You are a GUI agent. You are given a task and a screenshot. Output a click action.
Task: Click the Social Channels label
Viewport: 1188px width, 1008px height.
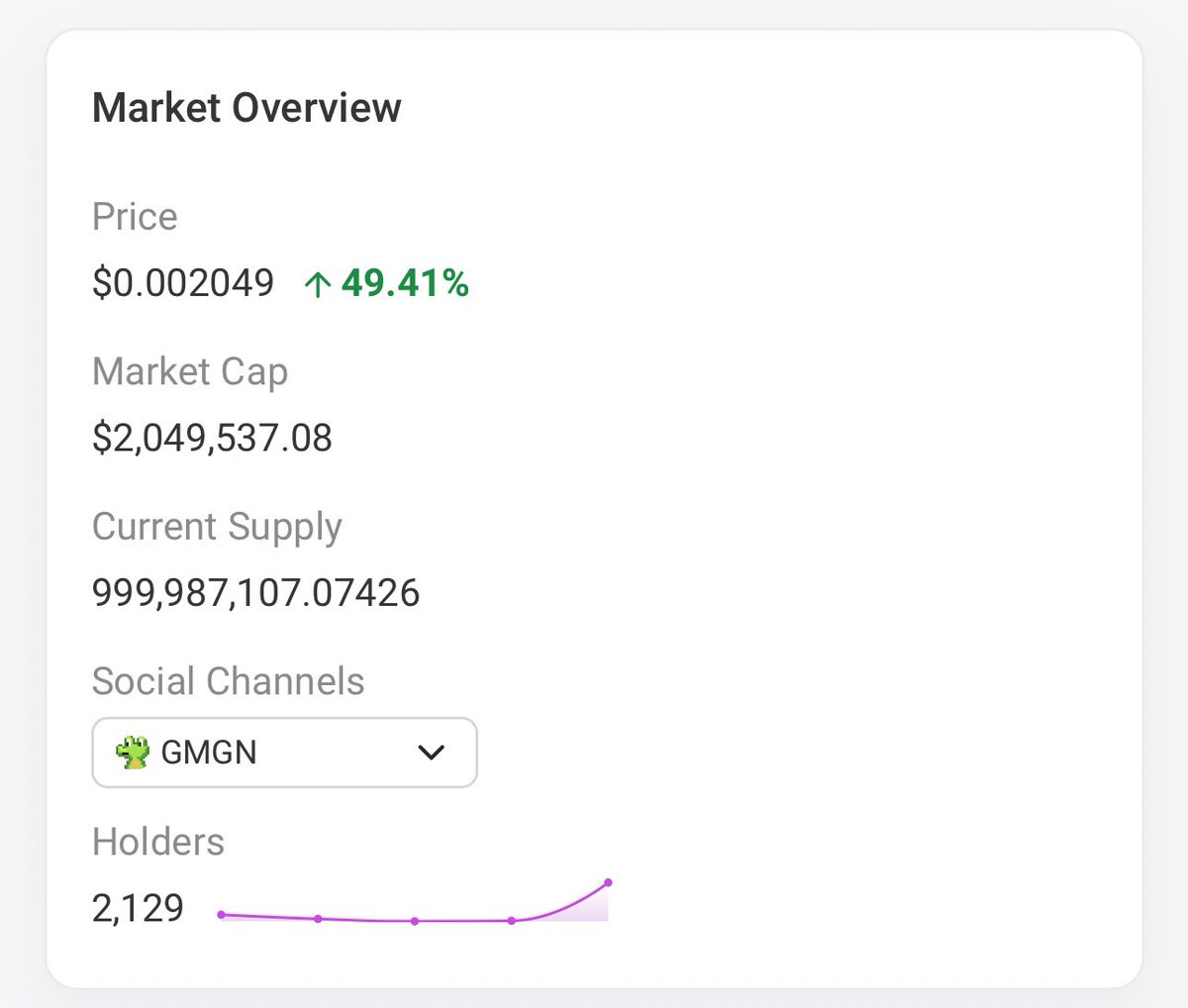pyautogui.click(x=229, y=681)
